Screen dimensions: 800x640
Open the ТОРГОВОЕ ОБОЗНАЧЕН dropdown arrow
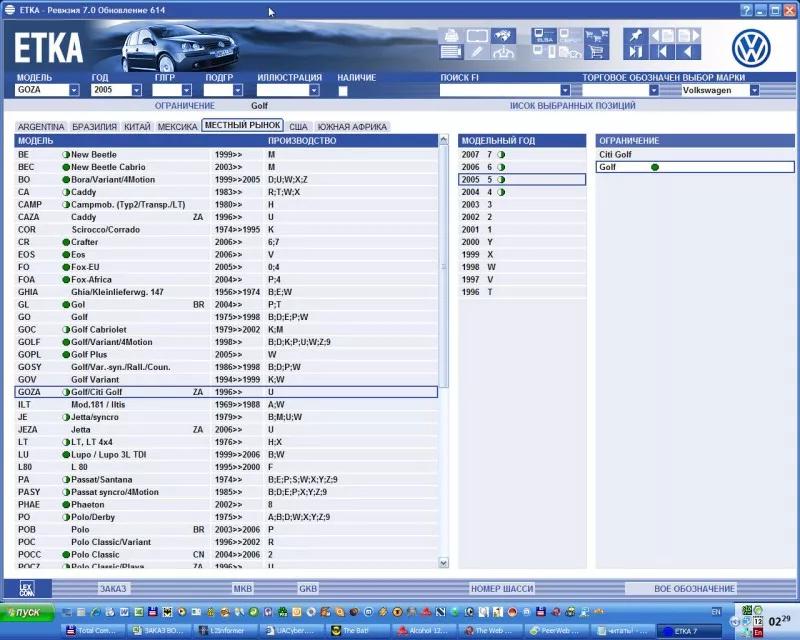(654, 90)
